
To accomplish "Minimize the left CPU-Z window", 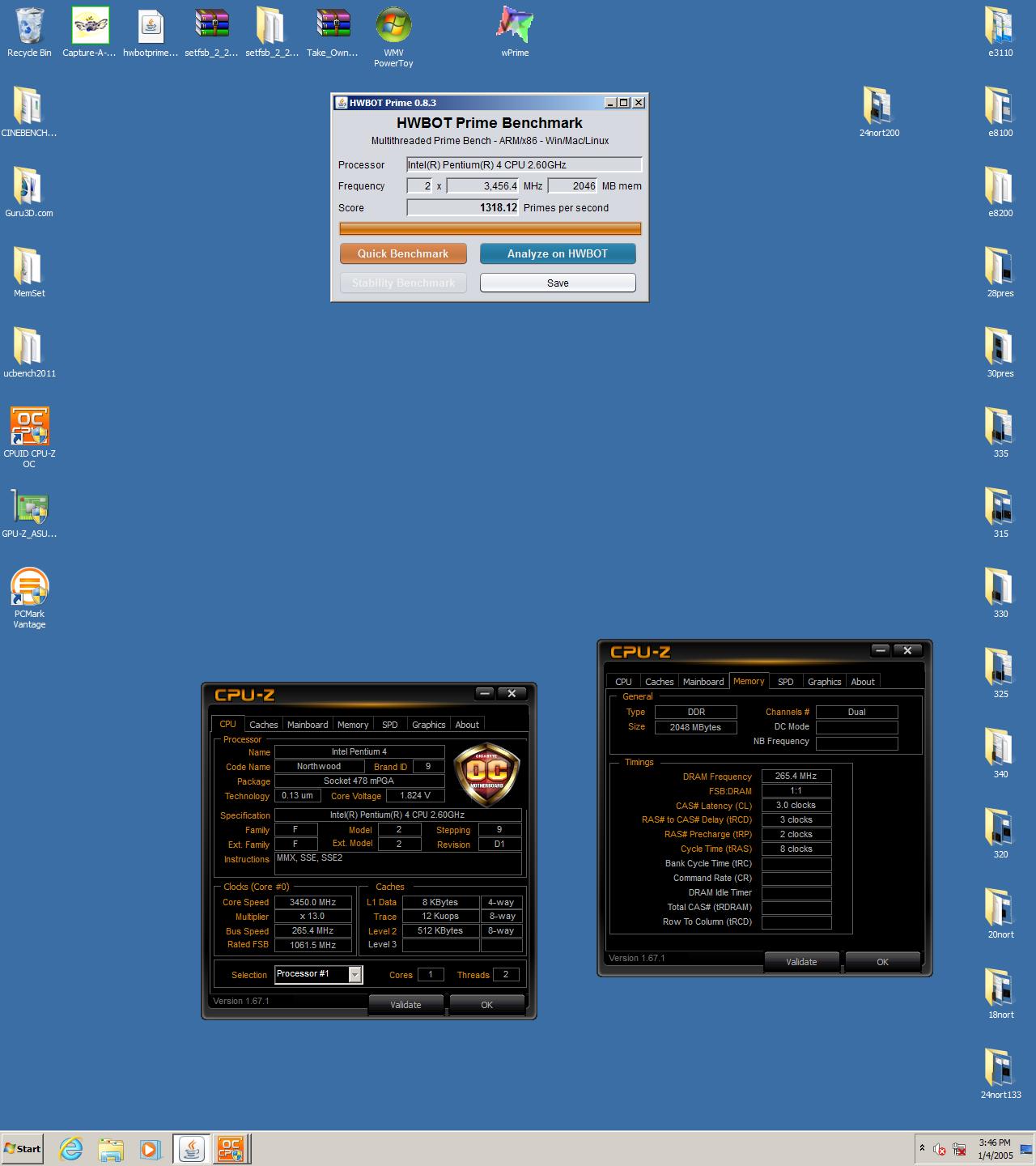I will [x=484, y=693].
